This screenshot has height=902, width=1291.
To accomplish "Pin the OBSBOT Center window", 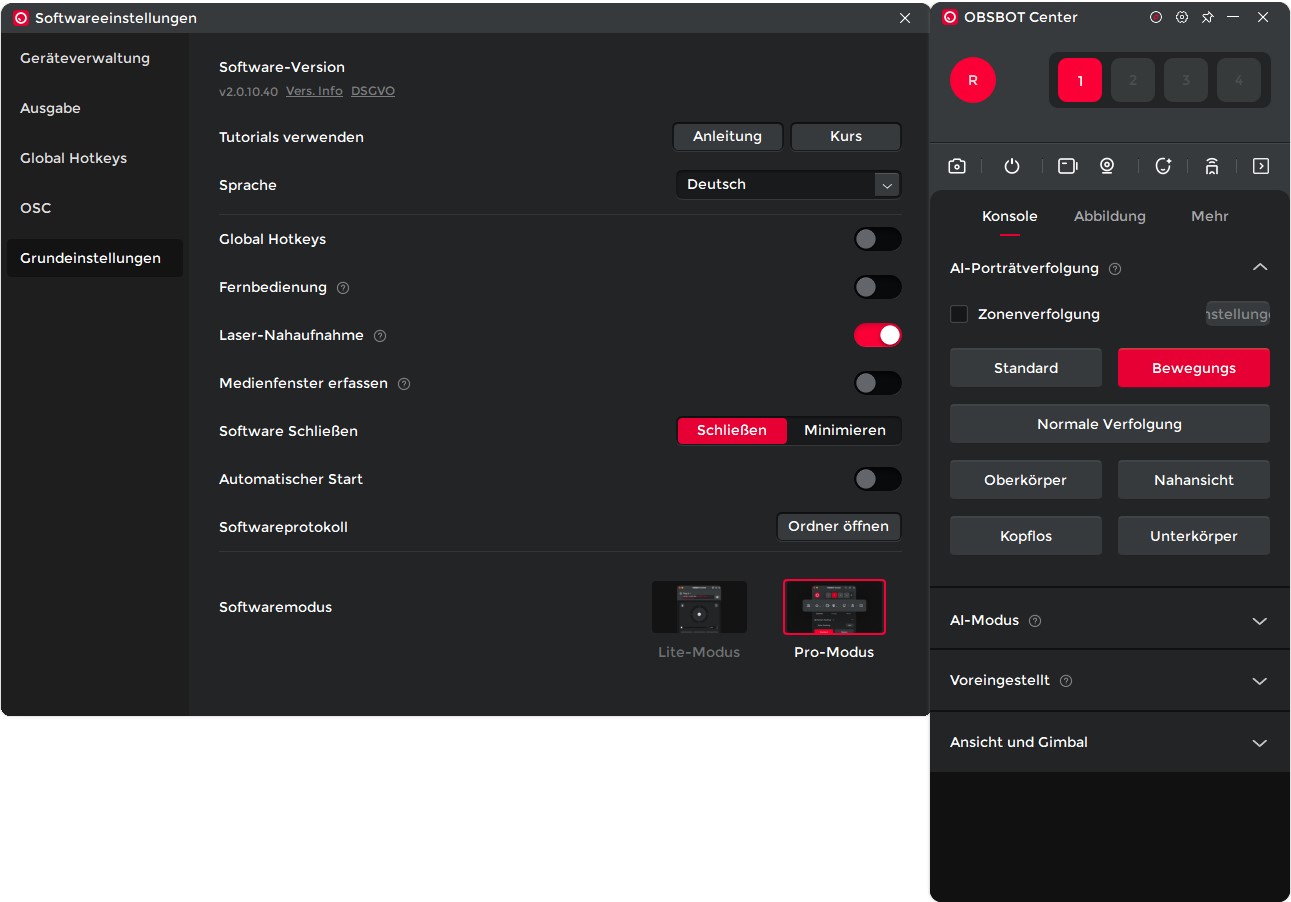I will 1207,18.
